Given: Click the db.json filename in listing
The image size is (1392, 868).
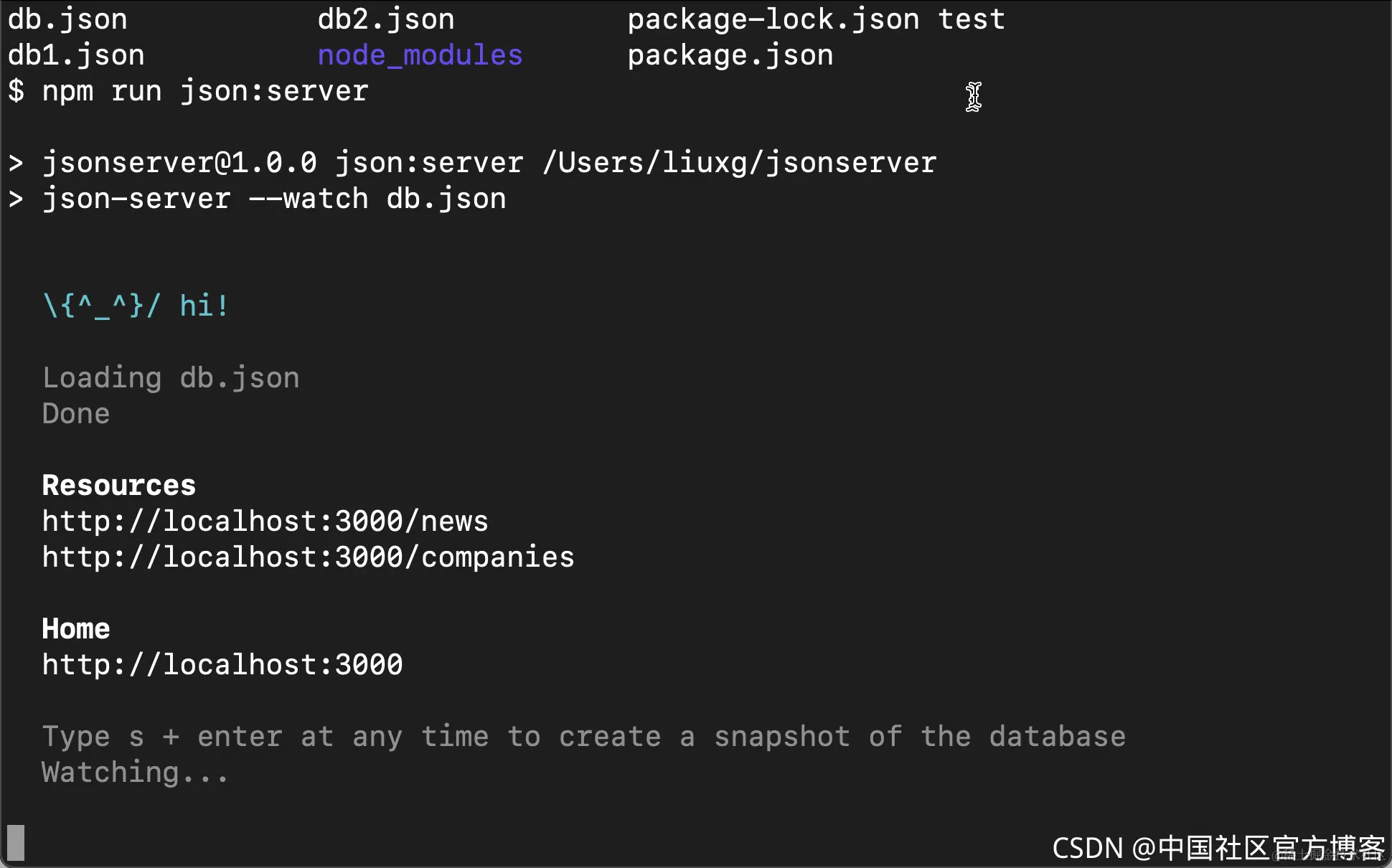Looking at the screenshot, I should (x=67, y=19).
